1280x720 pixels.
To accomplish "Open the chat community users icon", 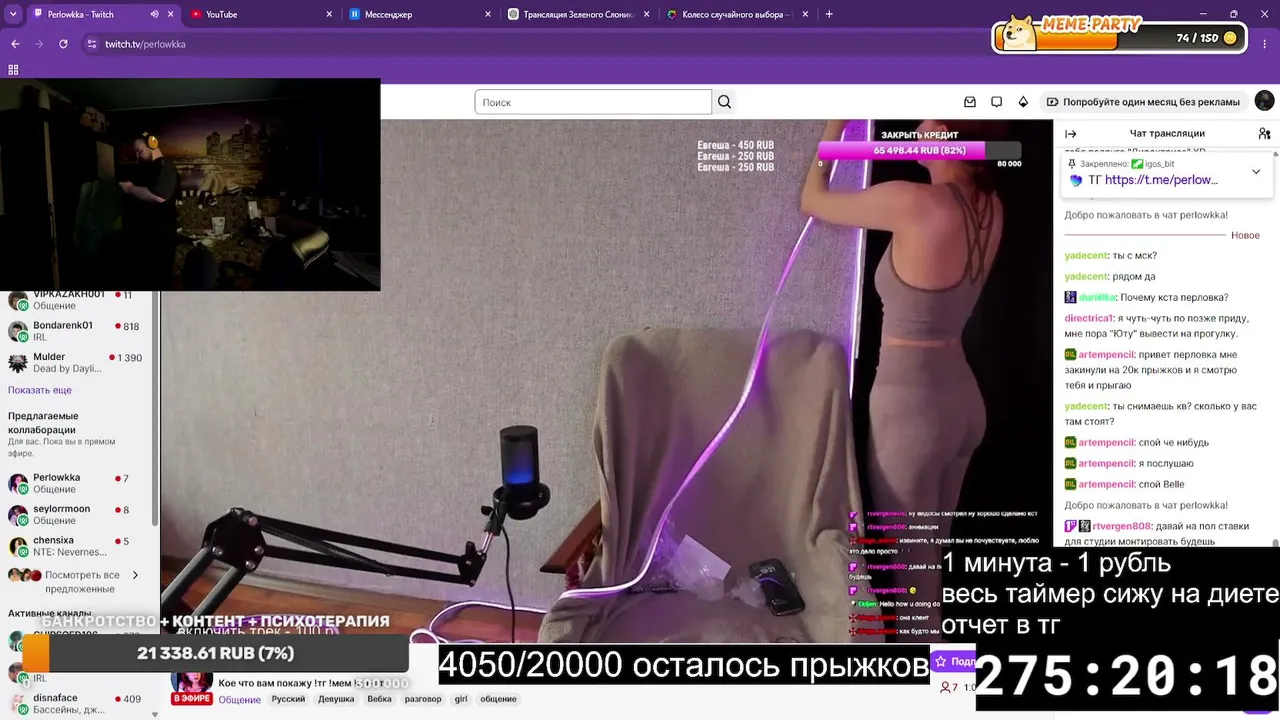I will [x=1264, y=133].
